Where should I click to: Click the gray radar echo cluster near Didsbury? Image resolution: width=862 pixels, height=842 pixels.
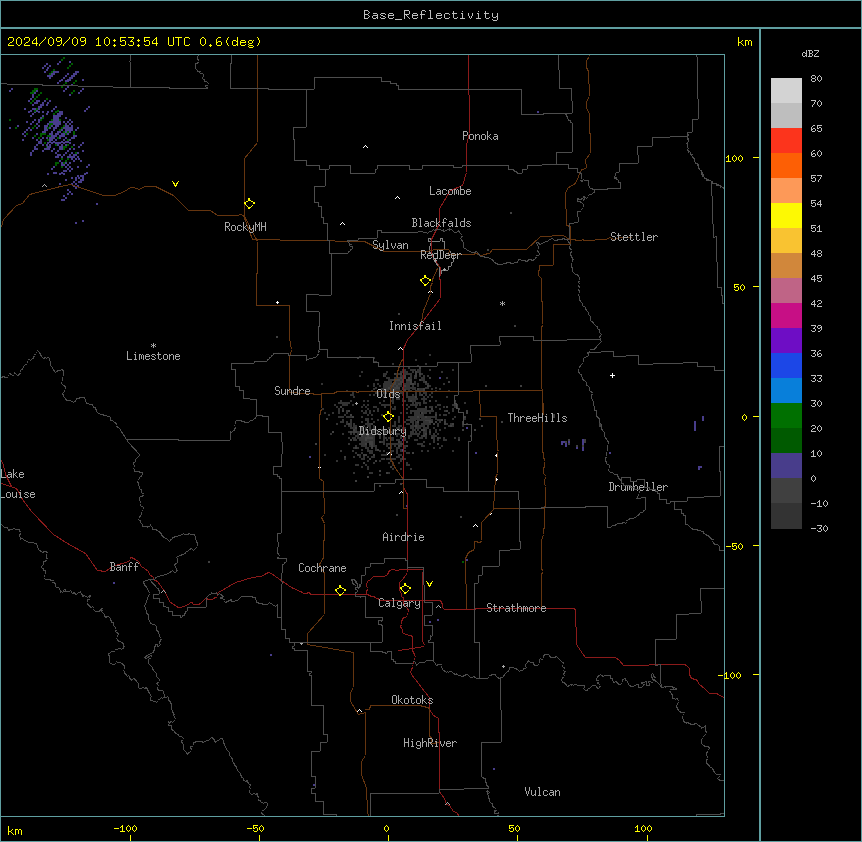397,420
